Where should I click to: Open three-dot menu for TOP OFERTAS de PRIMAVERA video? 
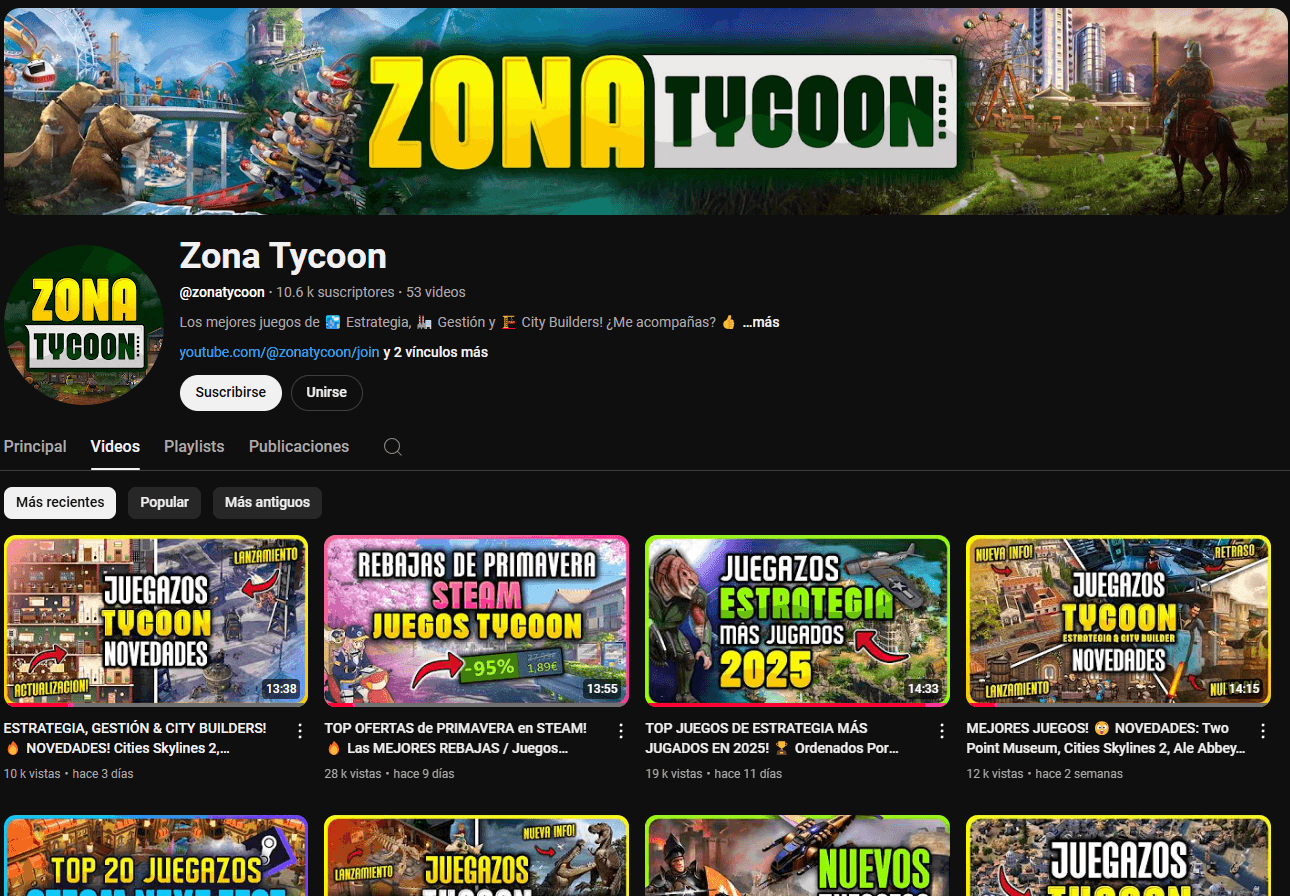pyautogui.click(x=621, y=731)
